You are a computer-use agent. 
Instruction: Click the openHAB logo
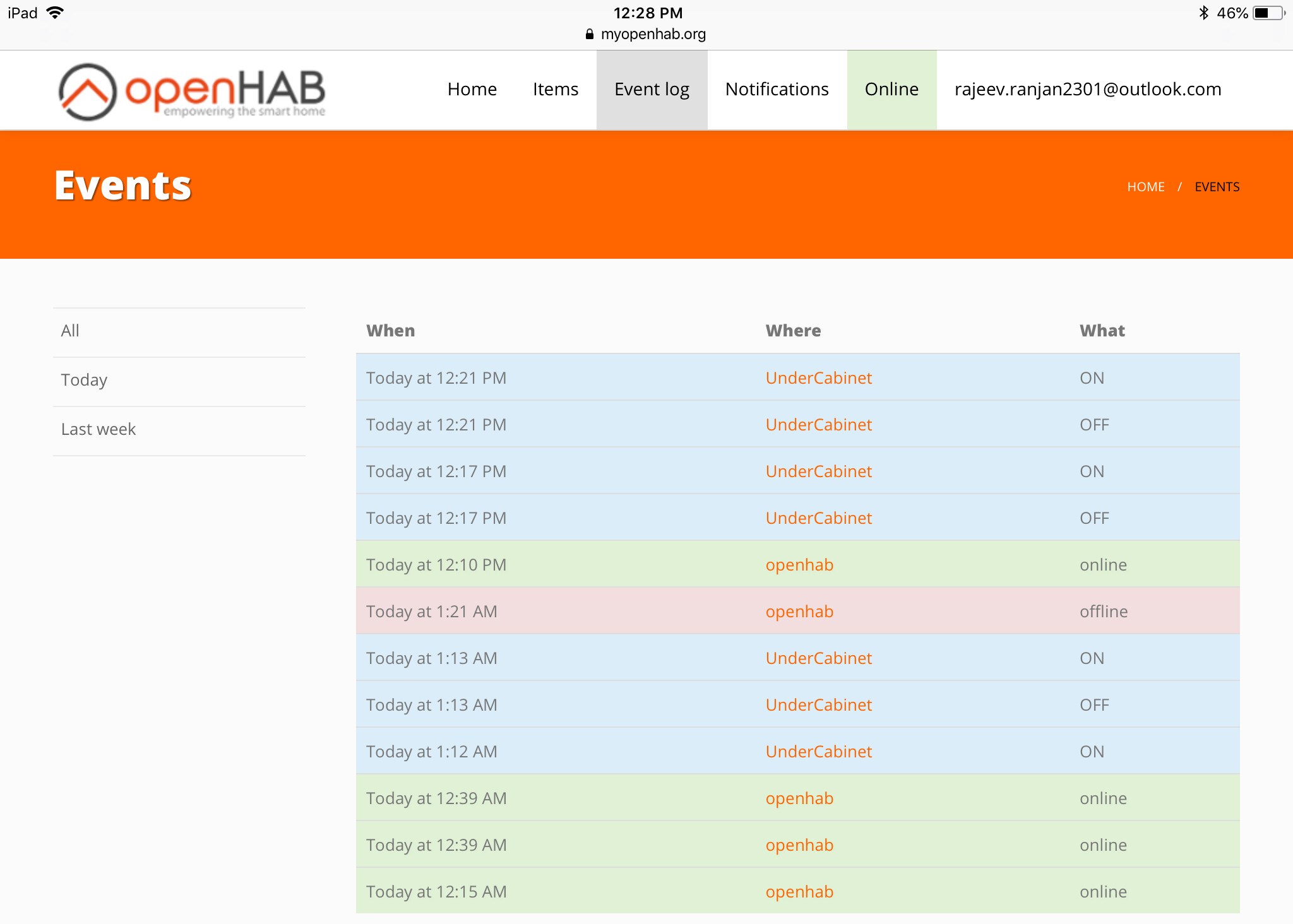tap(191, 92)
